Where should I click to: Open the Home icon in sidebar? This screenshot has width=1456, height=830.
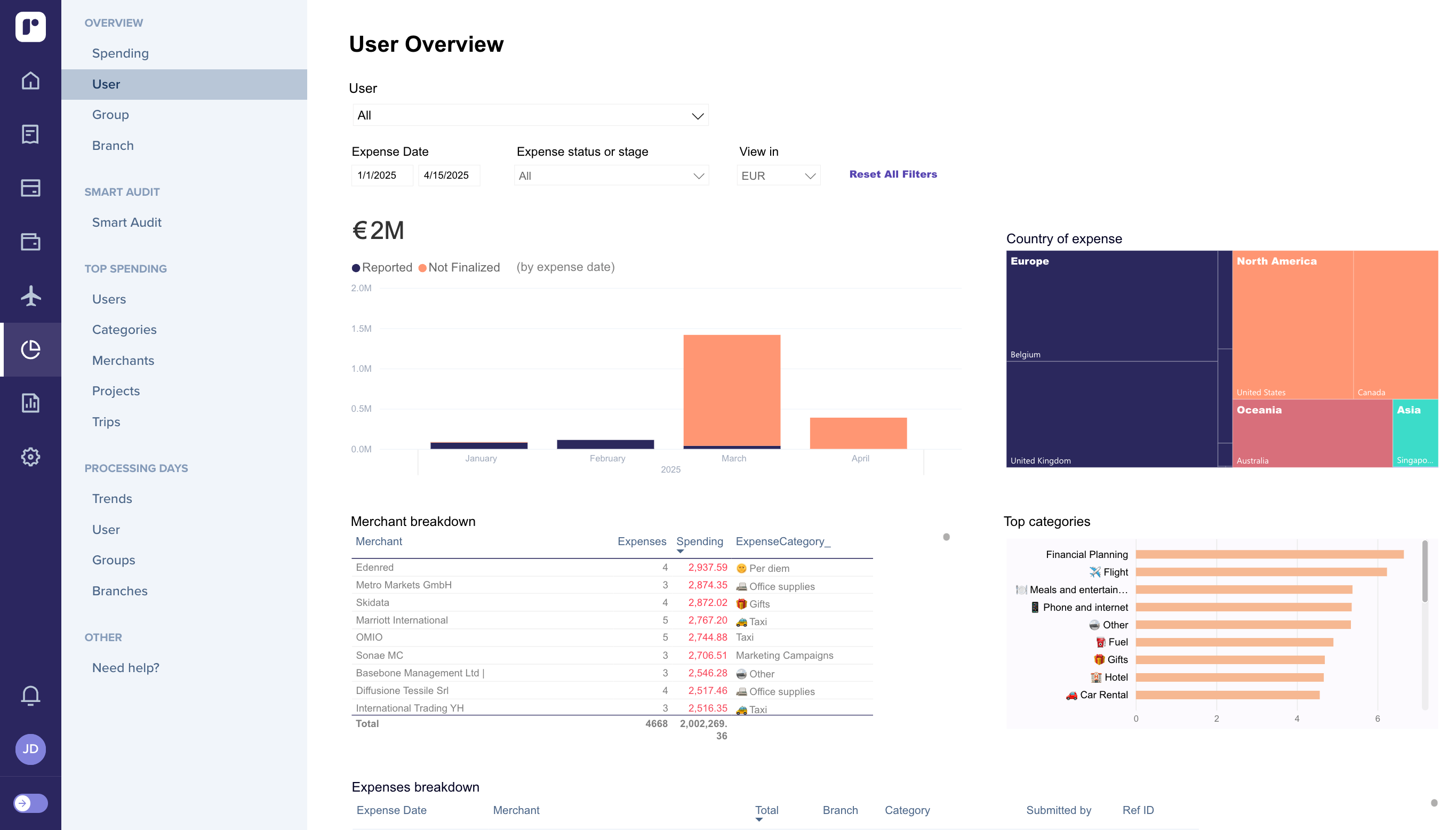coord(30,81)
